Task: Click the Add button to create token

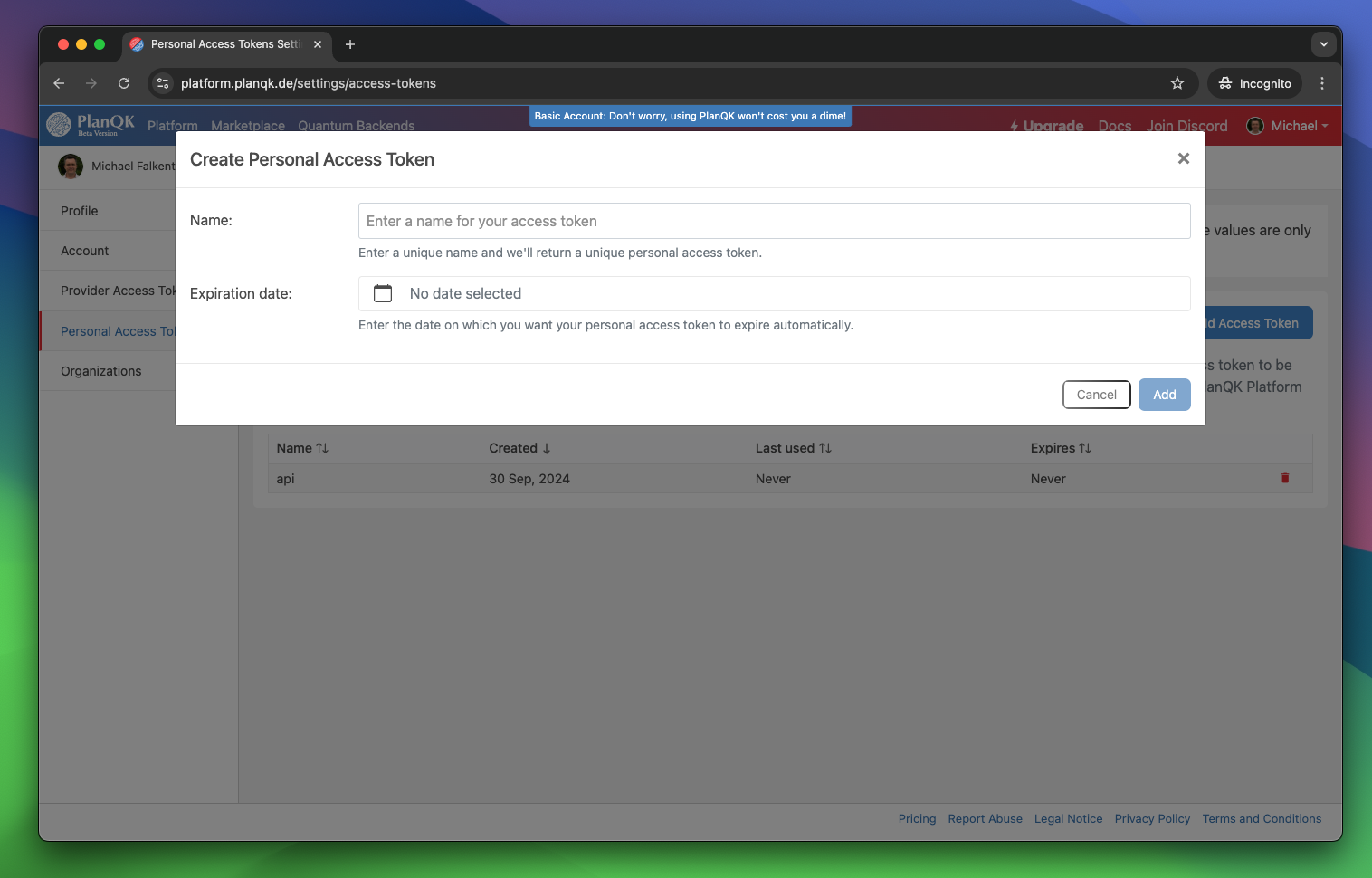Action: [1164, 395]
